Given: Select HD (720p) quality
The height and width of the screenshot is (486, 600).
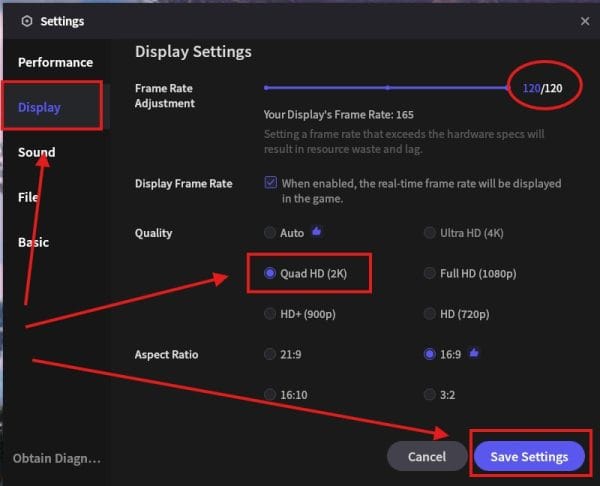Looking at the screenshot, I should [x=430, y=313].
